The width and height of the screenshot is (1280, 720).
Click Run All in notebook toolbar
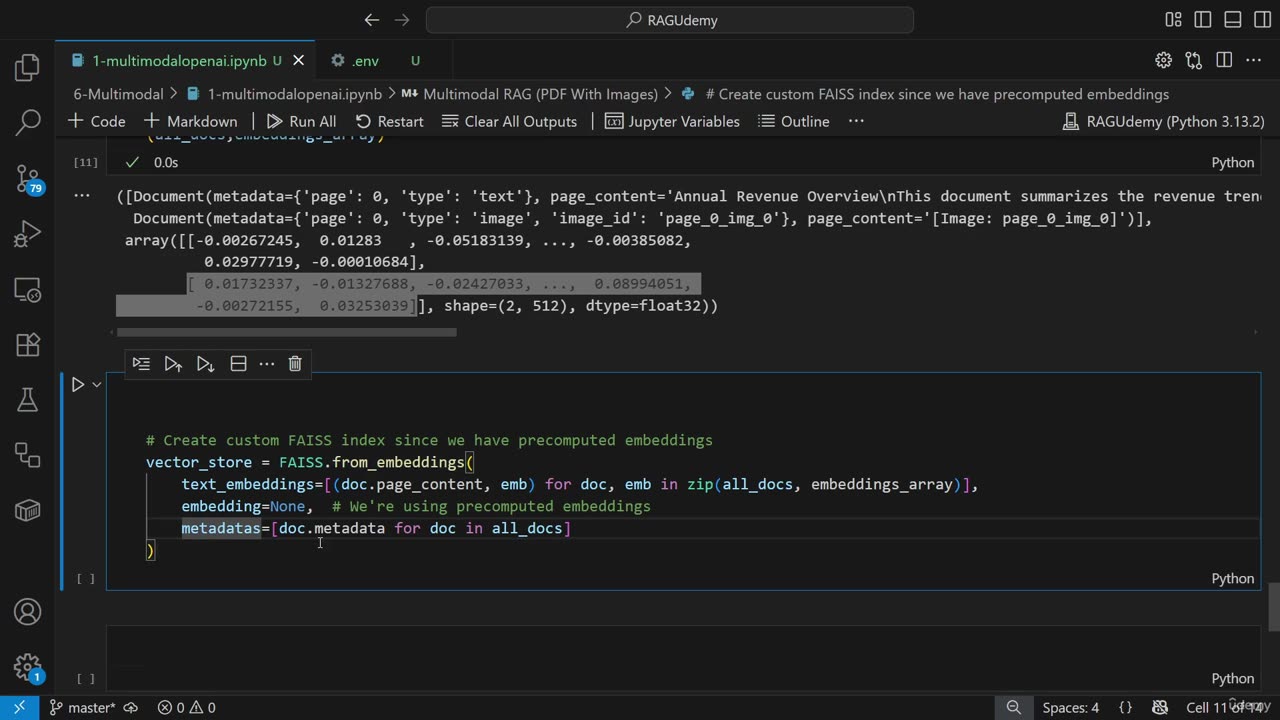click(301, 121)
